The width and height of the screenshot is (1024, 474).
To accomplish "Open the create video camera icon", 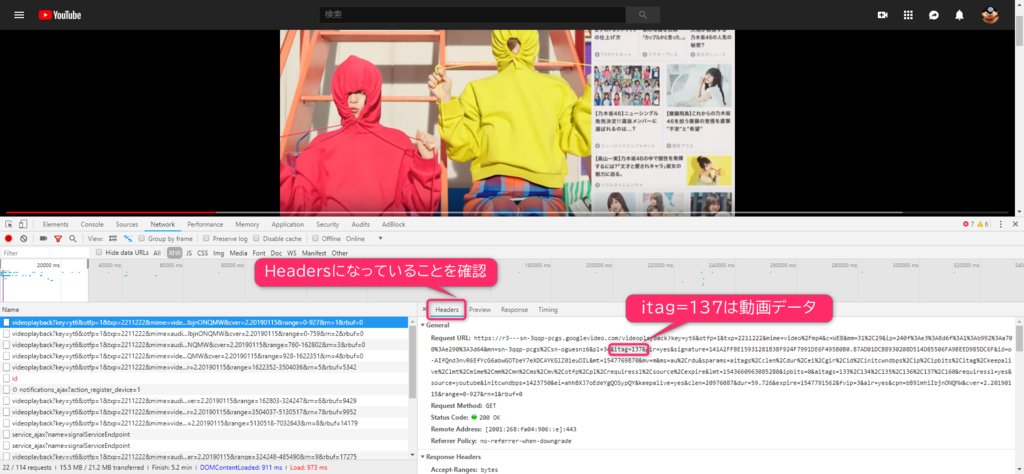I will [882, 14].
